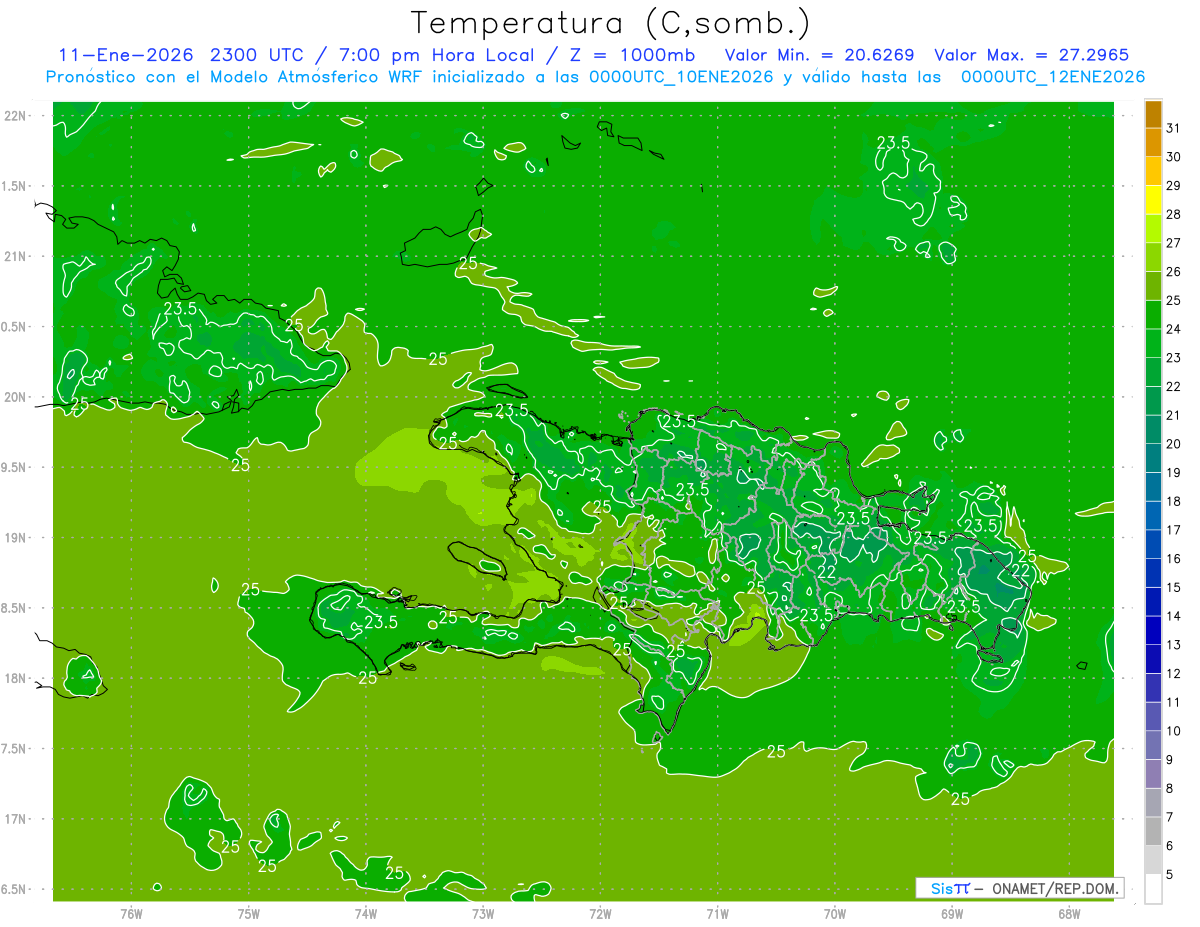Click colorbar swatch between 25 and 26
1200x927 pixels.
[x=1153, y=286]
